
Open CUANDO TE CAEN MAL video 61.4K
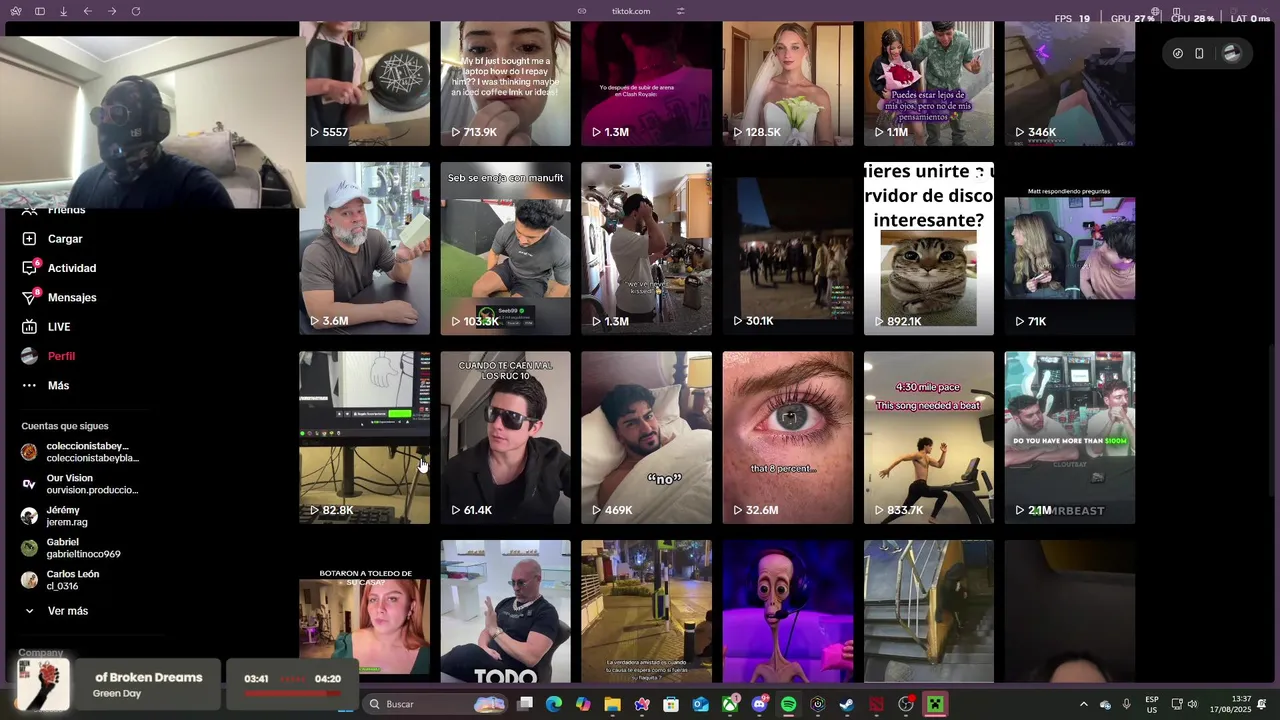(x=506, y=437)
